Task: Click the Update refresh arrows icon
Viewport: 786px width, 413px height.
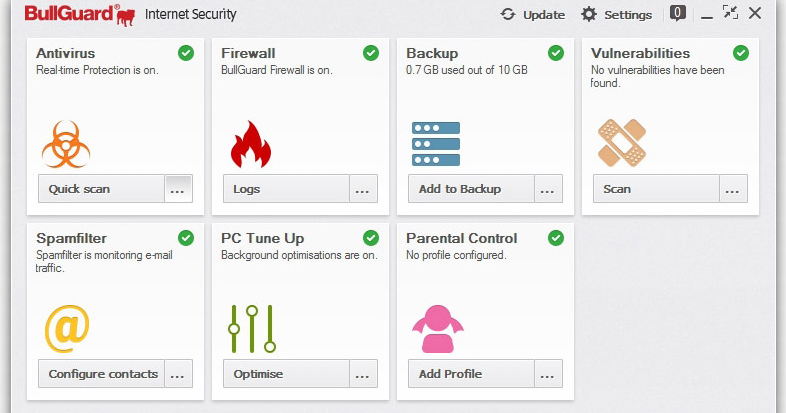Action: [x=508, y=14]
